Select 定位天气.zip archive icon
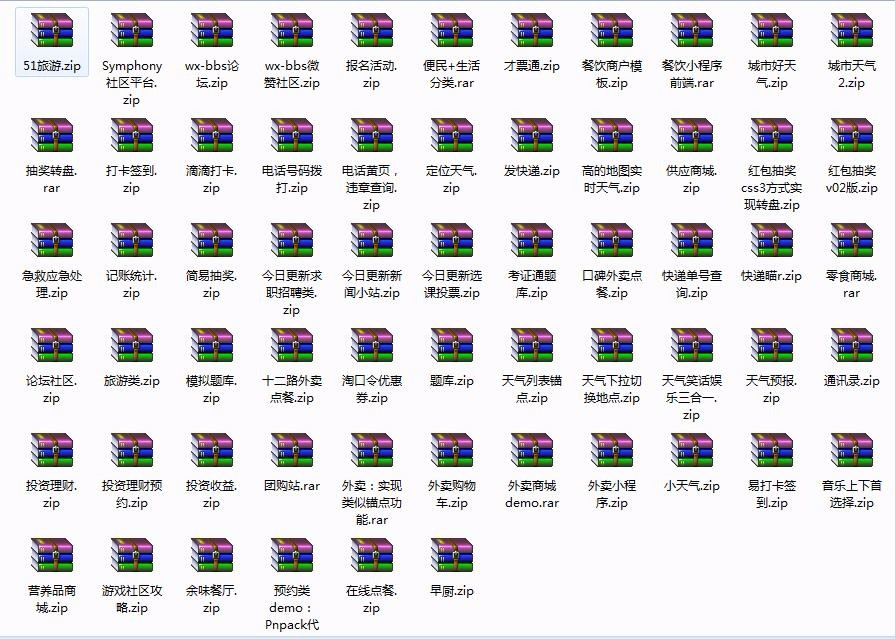This screenshot has height=639, width=895. (451, 135)
